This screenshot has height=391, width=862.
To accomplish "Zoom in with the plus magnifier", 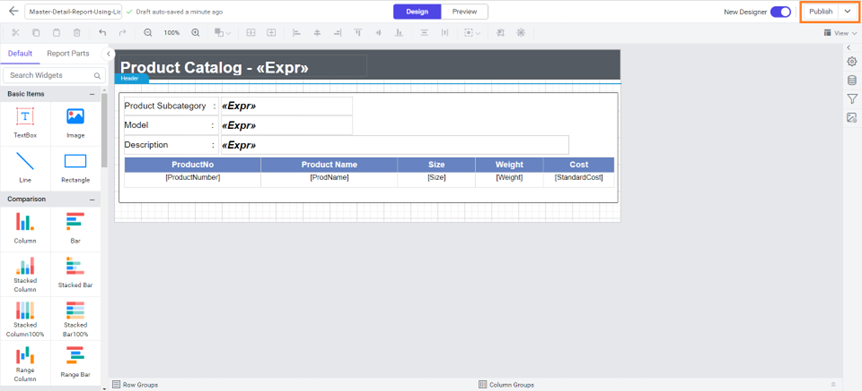I will coord(195,33).
